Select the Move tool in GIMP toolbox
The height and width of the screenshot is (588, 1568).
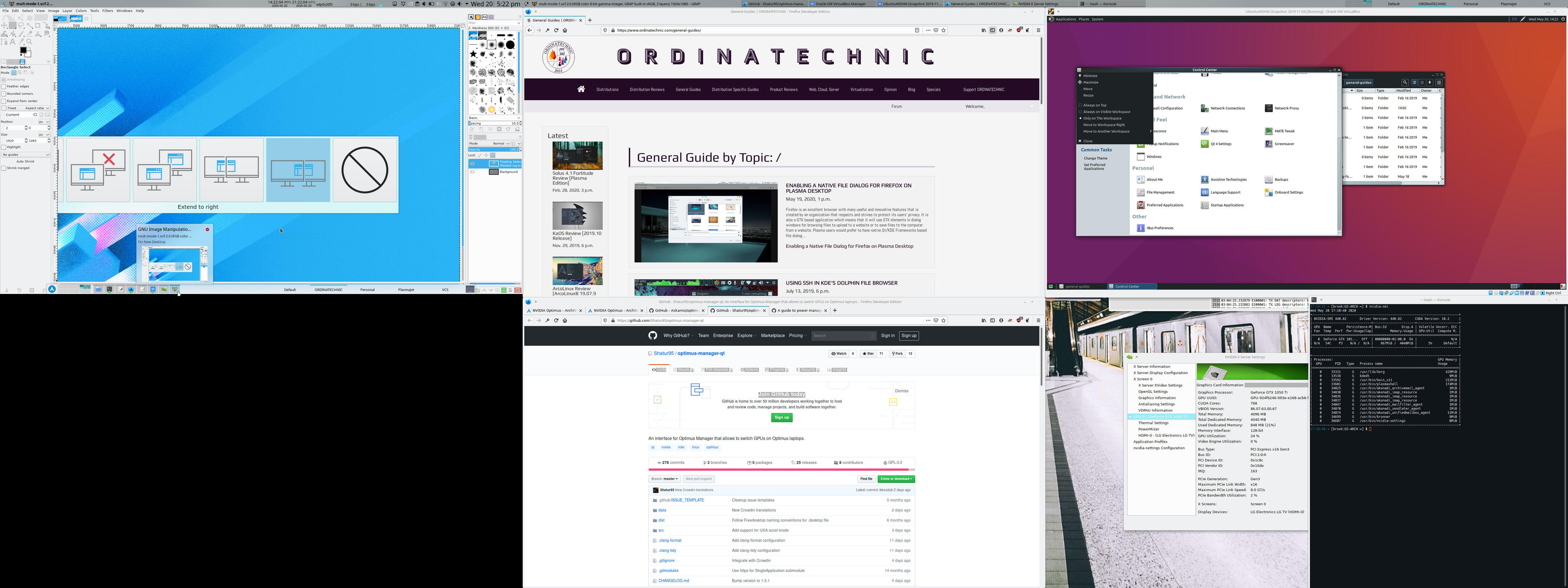click(x=4, y=25)
